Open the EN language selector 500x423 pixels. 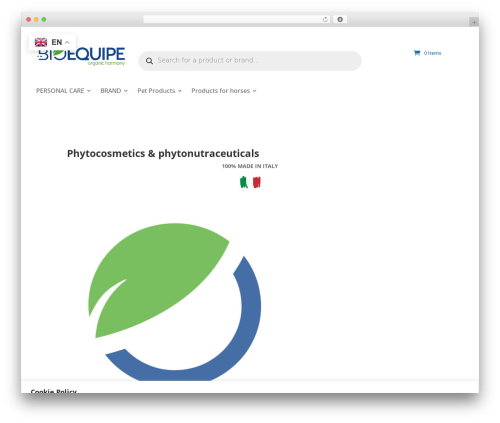52,42
